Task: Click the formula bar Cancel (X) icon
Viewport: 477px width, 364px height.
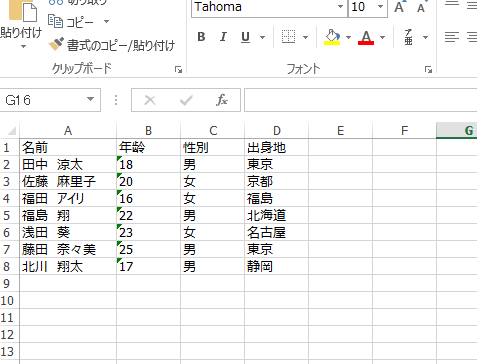Action: tap(150, 100)
